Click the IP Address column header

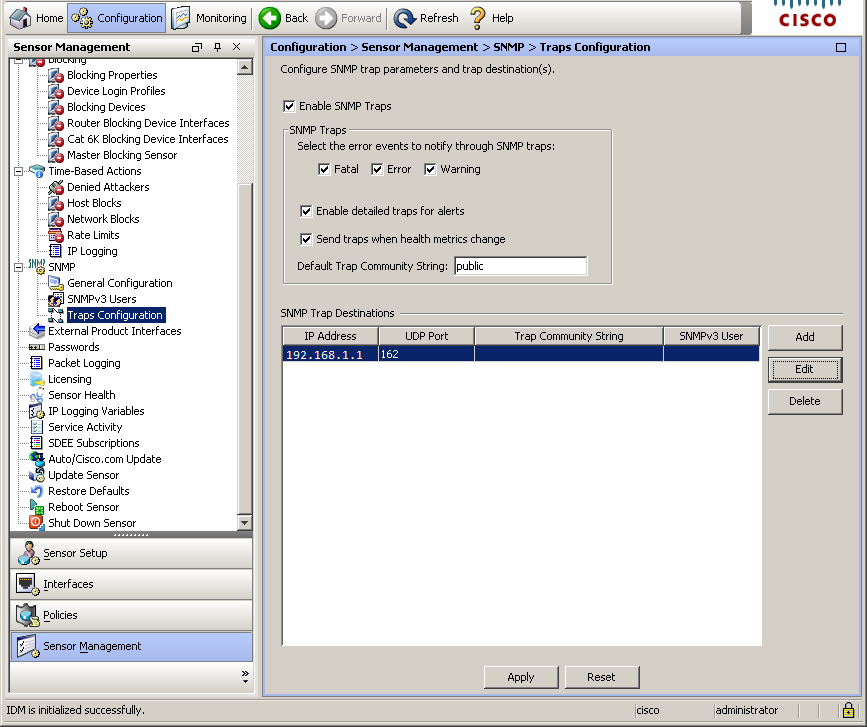pos(330,336)
